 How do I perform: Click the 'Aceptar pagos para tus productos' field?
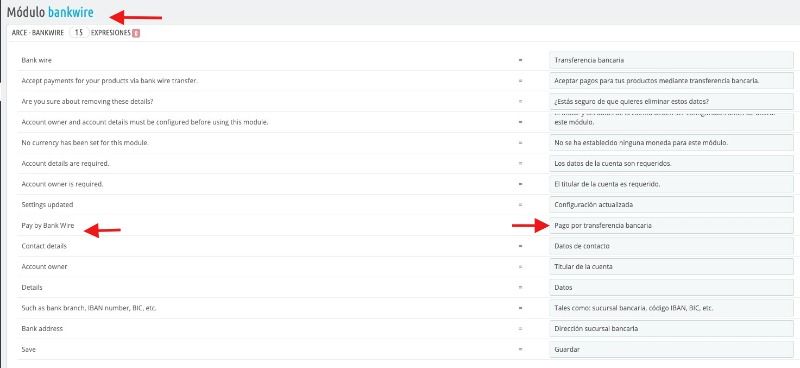pos(671,81)
